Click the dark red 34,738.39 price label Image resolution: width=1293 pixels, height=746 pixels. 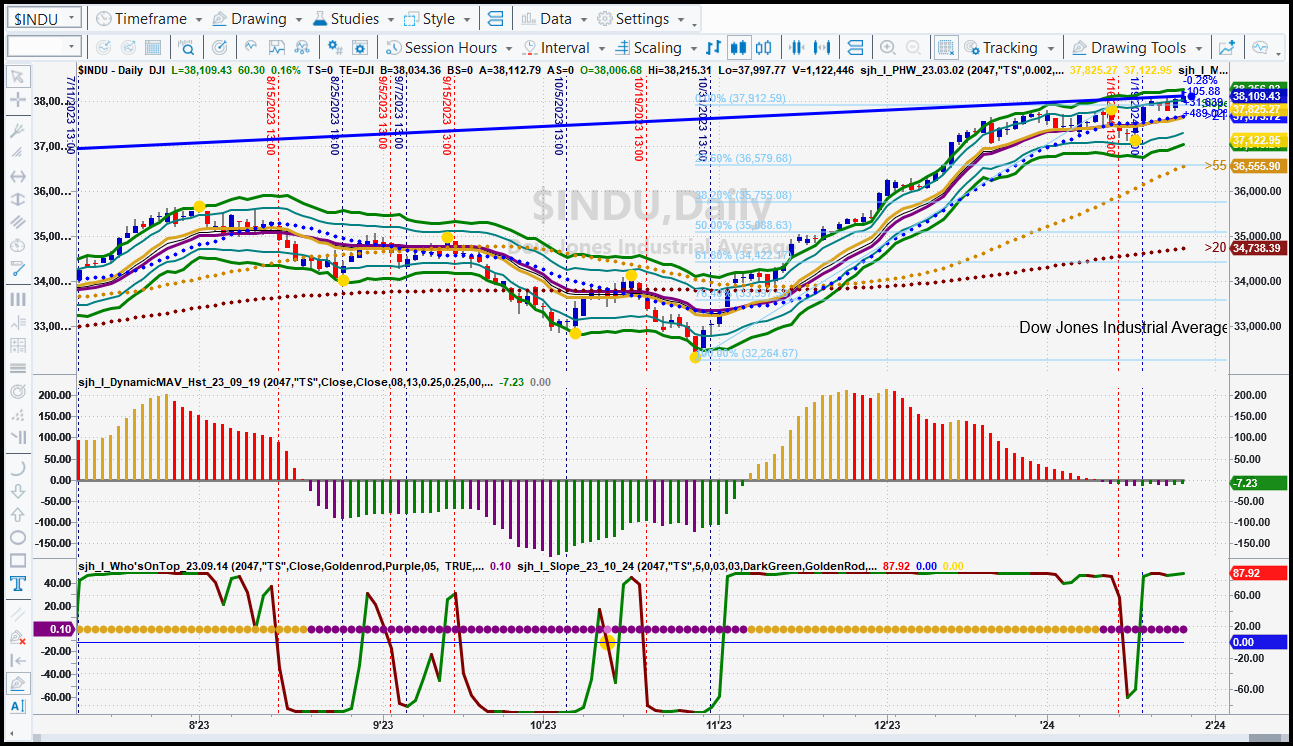pyautogui.click(x=1256, y=247)
